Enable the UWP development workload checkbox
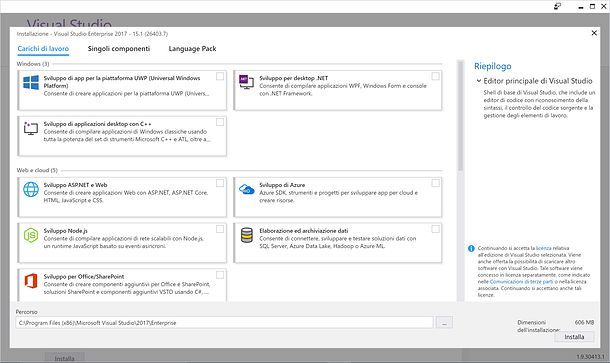The width and height of the screenshot is (610, 363). [220, 76]
